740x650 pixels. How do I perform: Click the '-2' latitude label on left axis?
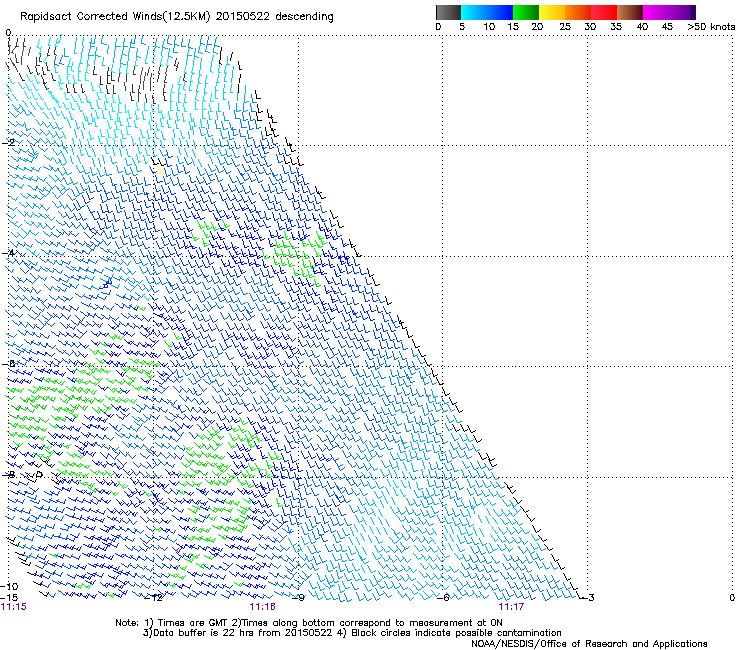(x=9, y=143)
